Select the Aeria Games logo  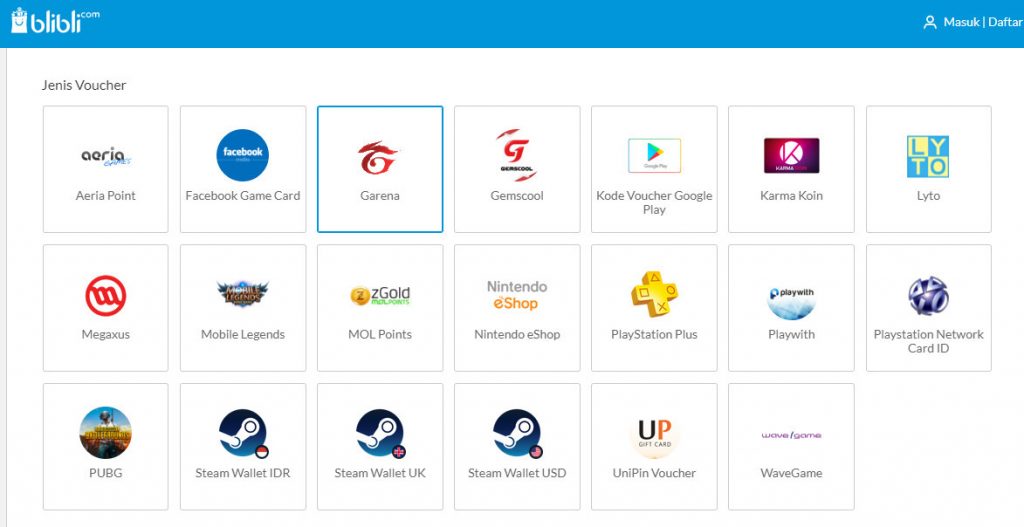pyautogui.click(x=106, y=156)
